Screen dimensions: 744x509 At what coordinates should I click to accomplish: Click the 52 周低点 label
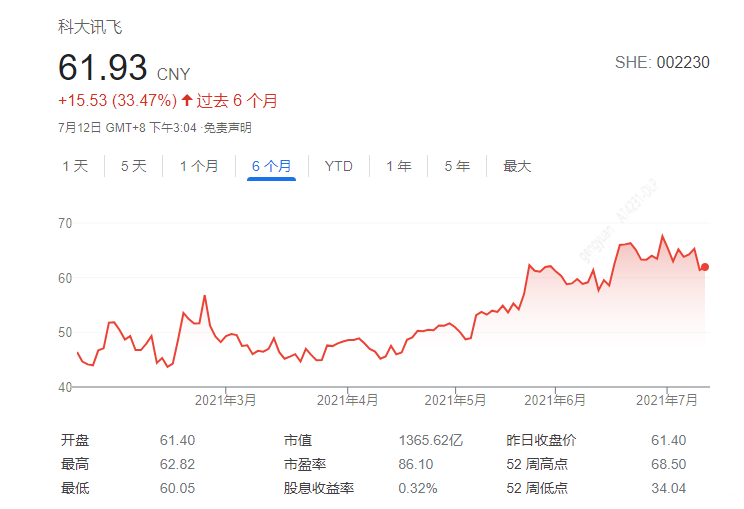click(x=537, y=488)
